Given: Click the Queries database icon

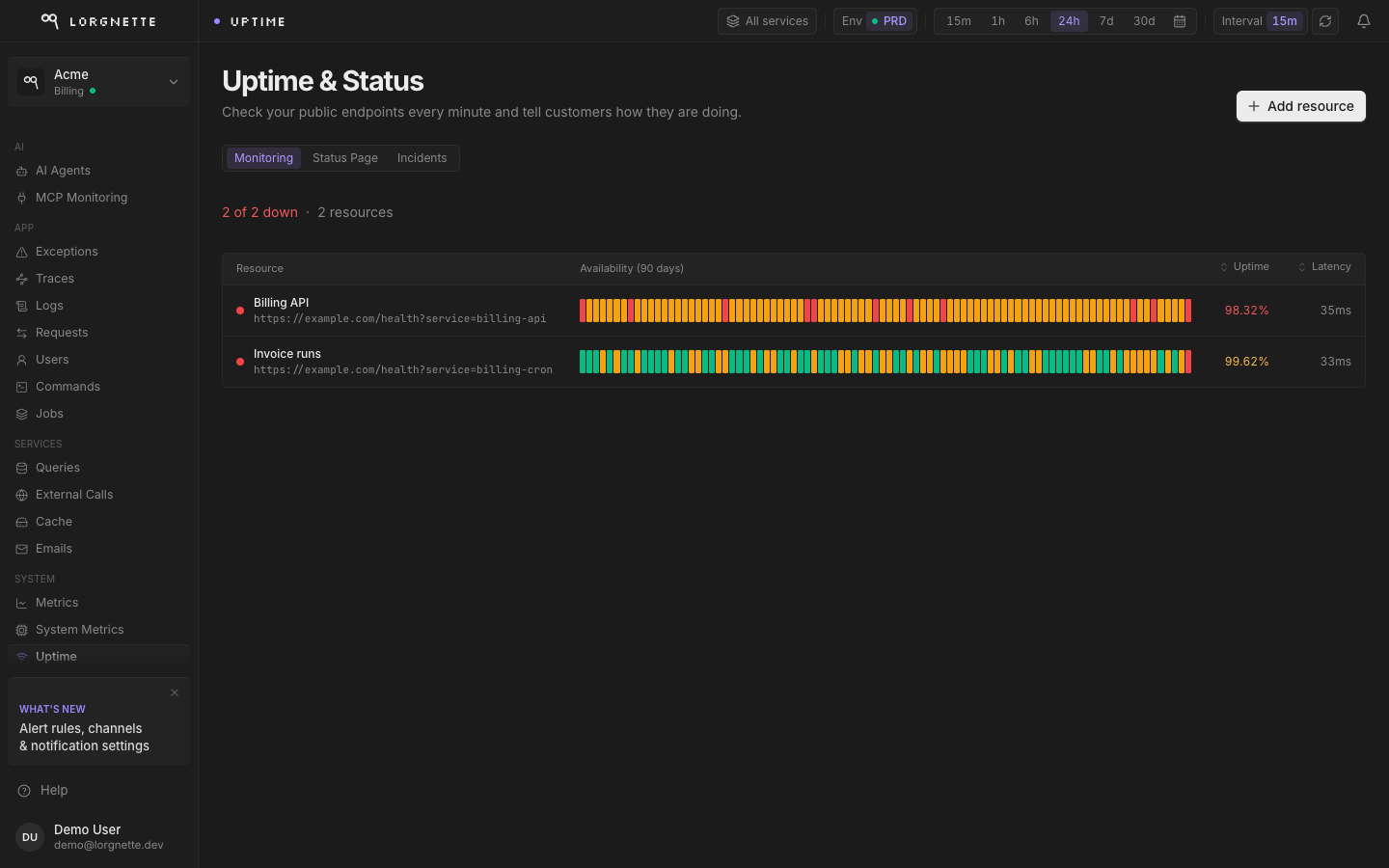Looking at the screenshot, I should point(21,468).
